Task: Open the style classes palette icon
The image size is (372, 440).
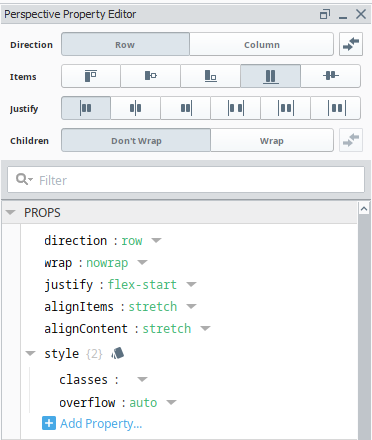Action: [117, 353]
